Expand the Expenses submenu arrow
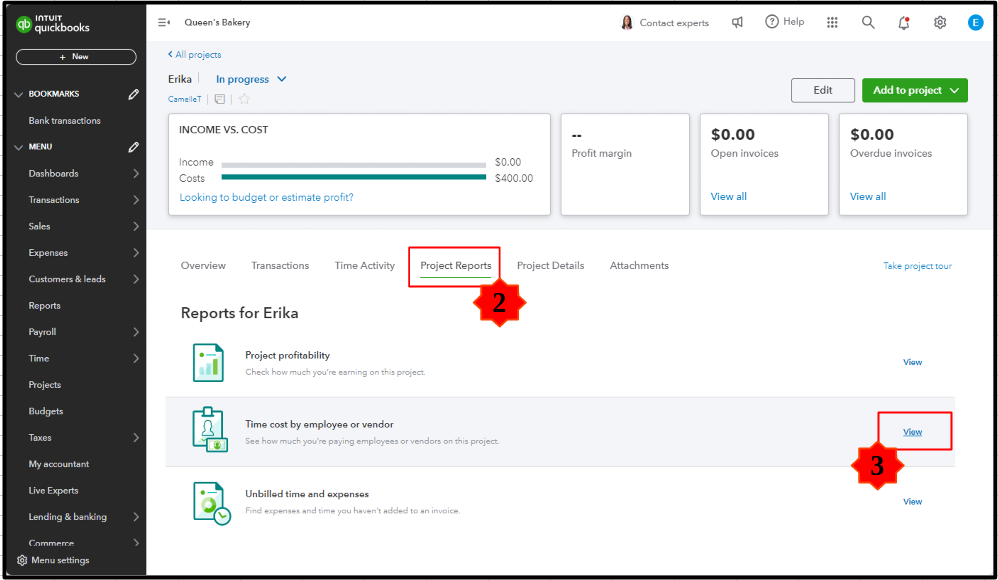 click(x=136, y=253)
